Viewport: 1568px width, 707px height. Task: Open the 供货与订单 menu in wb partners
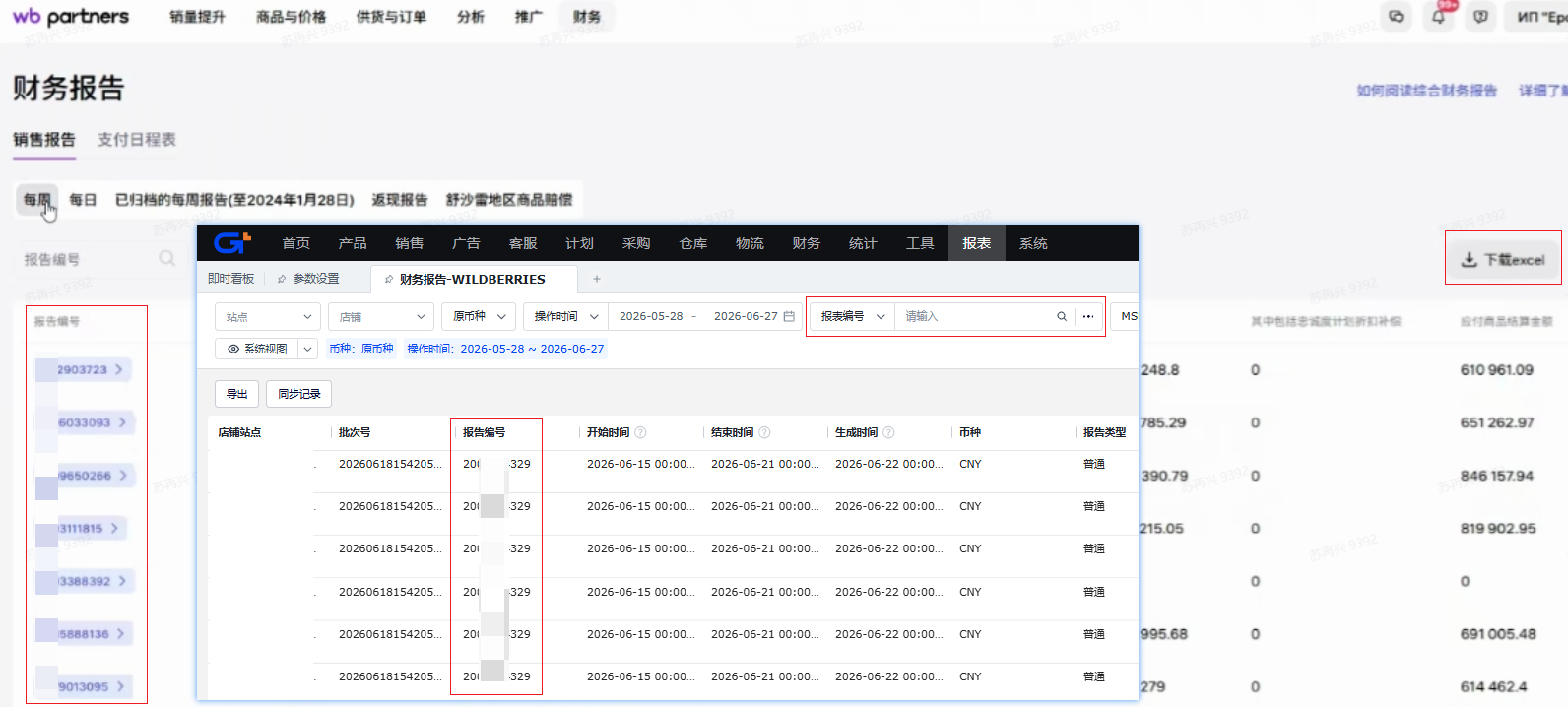pos(391,17)
